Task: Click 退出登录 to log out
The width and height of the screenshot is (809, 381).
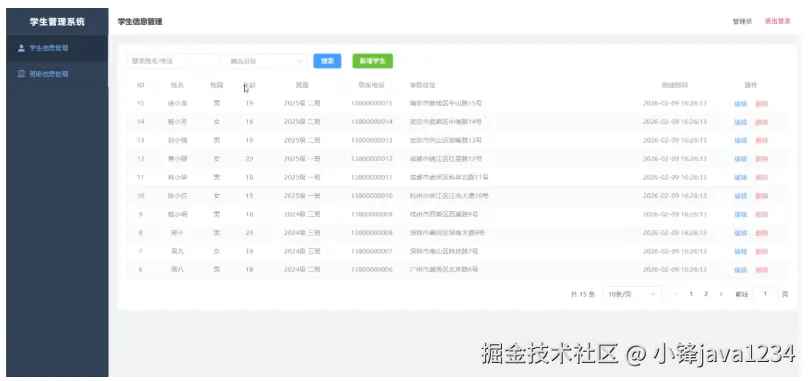Action: [x=777, y=22]
